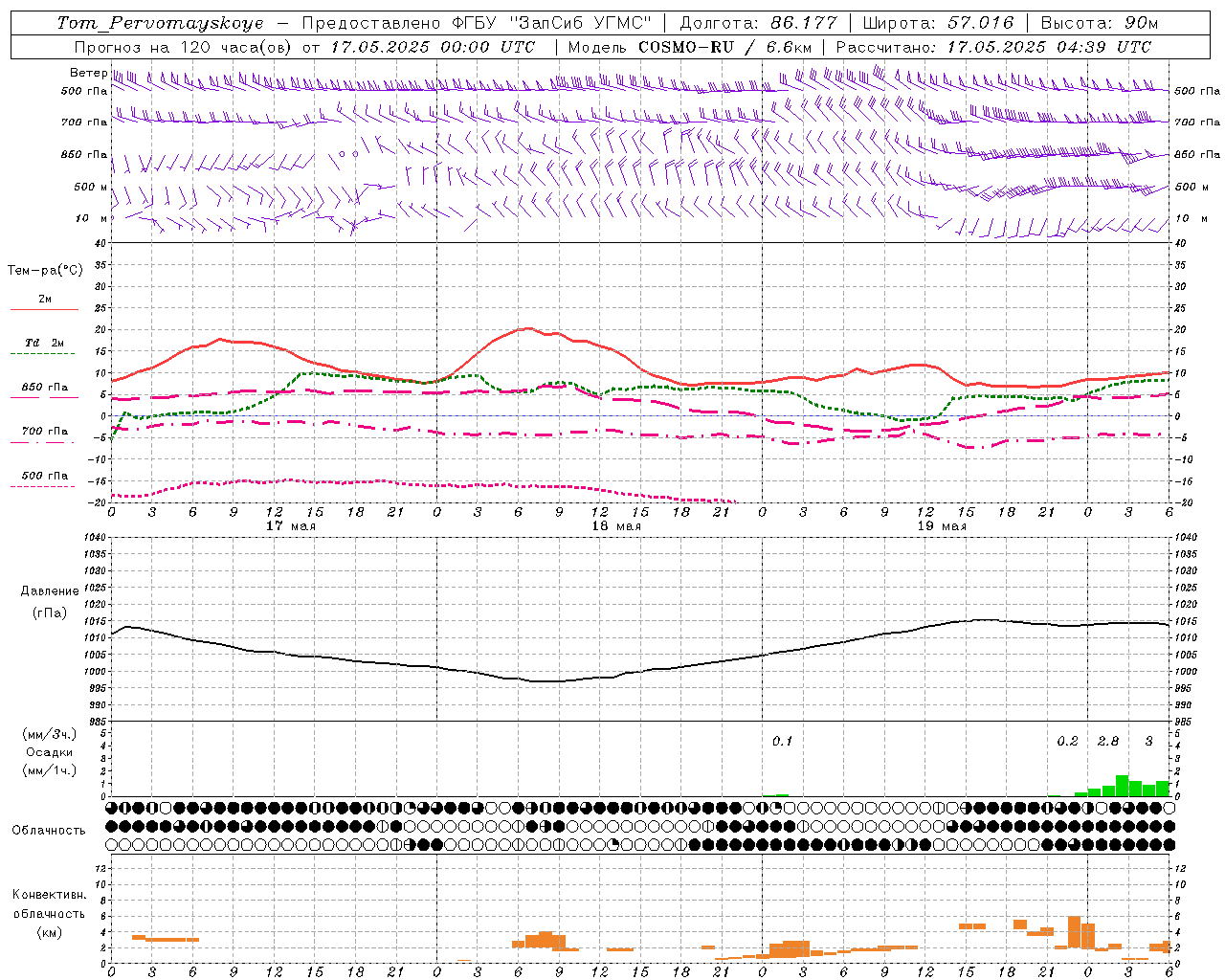Click the 19 мая date label
The width and height of the screenshot is (1225, 980).
point(941,526)
